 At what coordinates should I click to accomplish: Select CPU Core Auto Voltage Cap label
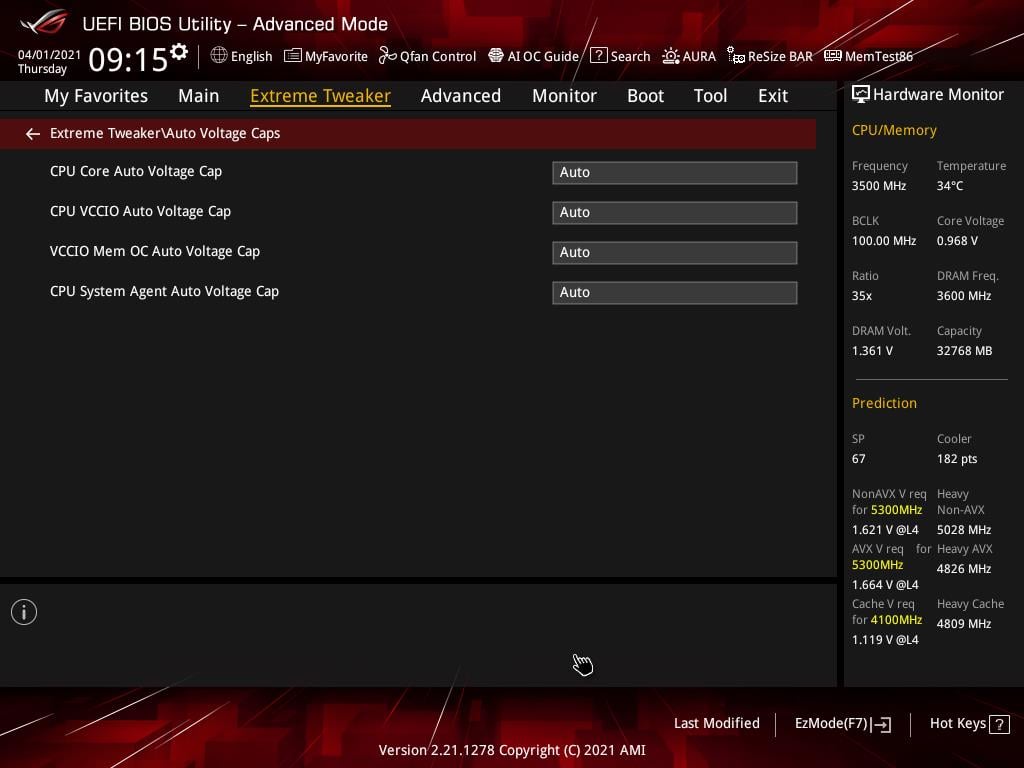click(136, 171)
